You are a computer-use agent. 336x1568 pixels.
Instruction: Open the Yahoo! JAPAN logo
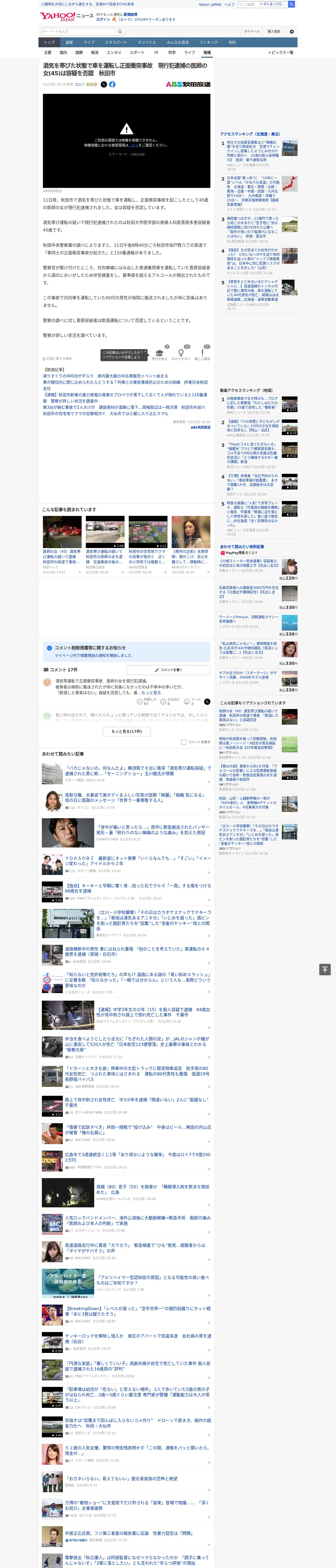click(x=58, y=16)
